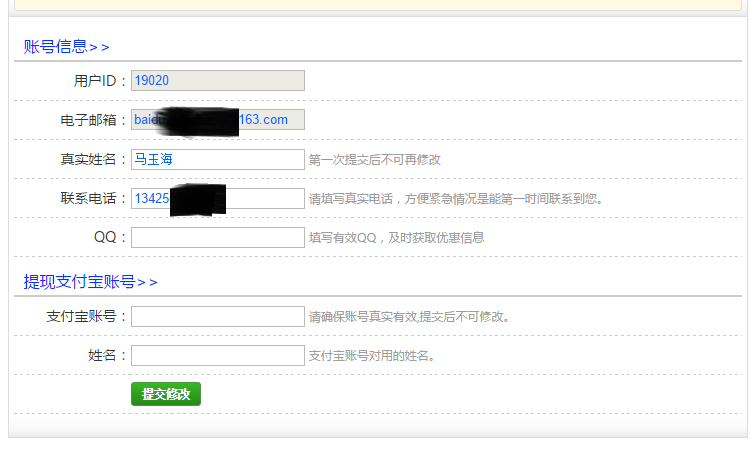
Task: Click the hint 支付宝账号对用的姓名。
Action: pos(372,356)
